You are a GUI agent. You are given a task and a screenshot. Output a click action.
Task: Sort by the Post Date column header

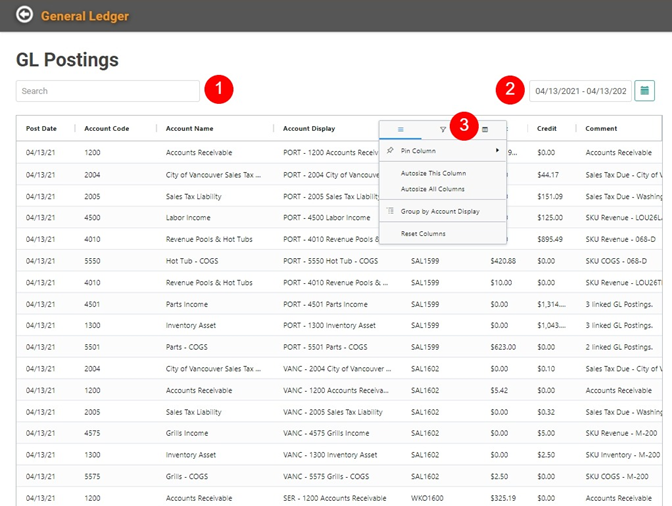tap(42, 129)
